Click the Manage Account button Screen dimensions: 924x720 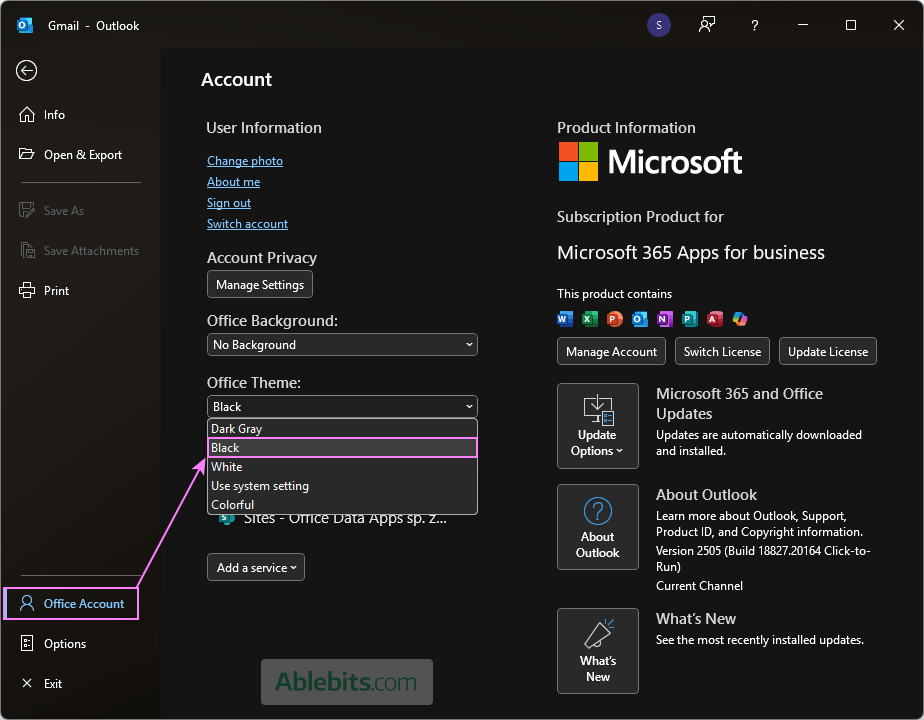[611, 352]
